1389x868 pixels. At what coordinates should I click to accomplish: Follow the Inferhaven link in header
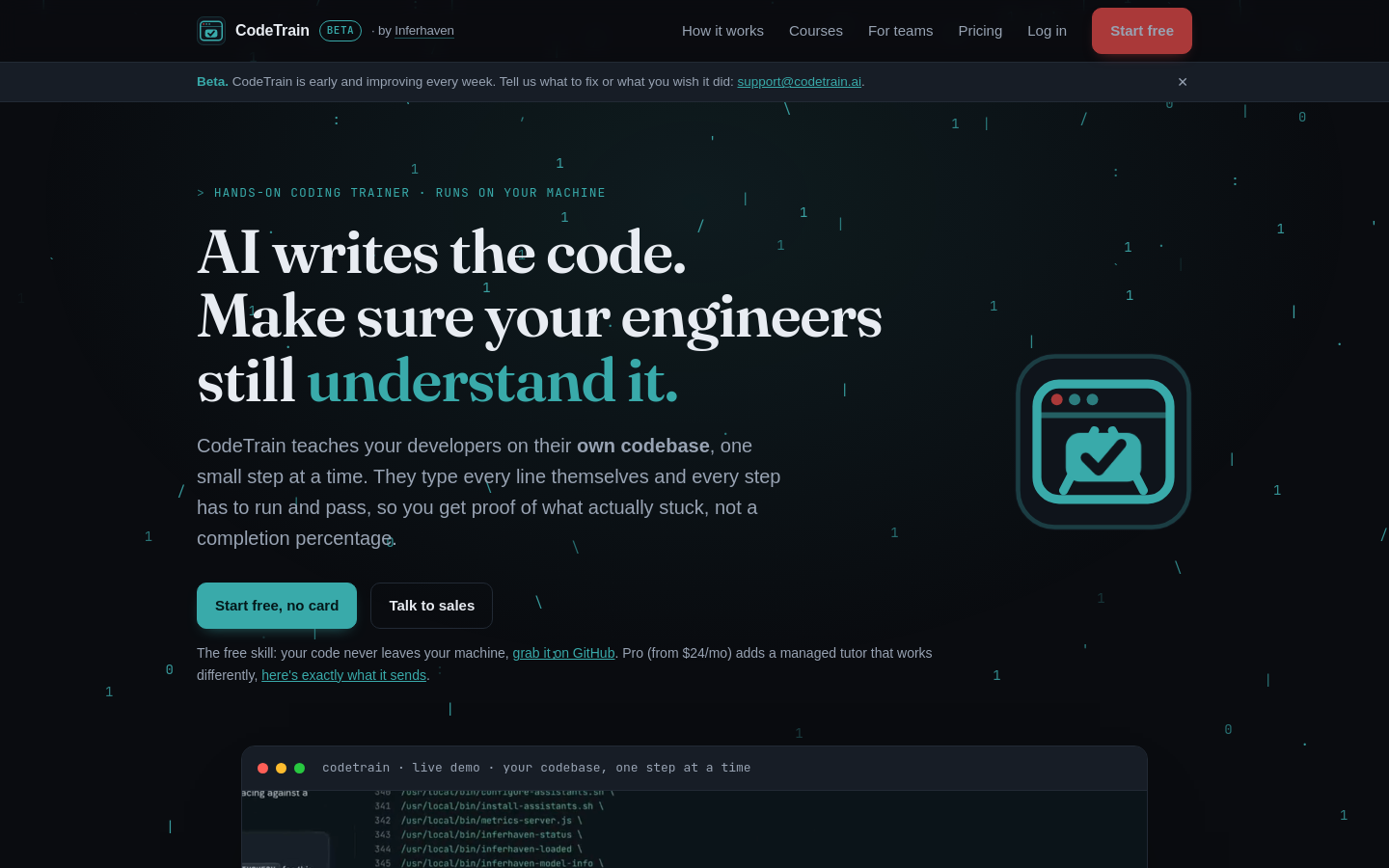[424, 31]
